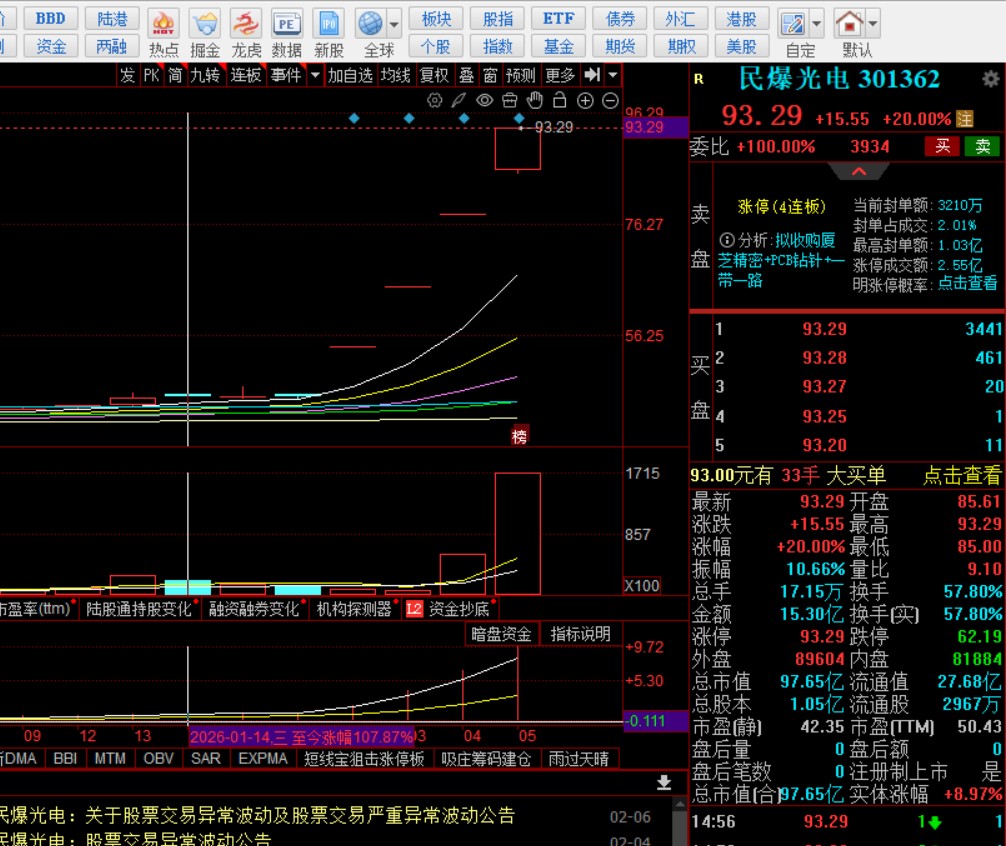Switch to the EXPMA indicator tab
This screenshot has width=1006, height=846.
264,759
